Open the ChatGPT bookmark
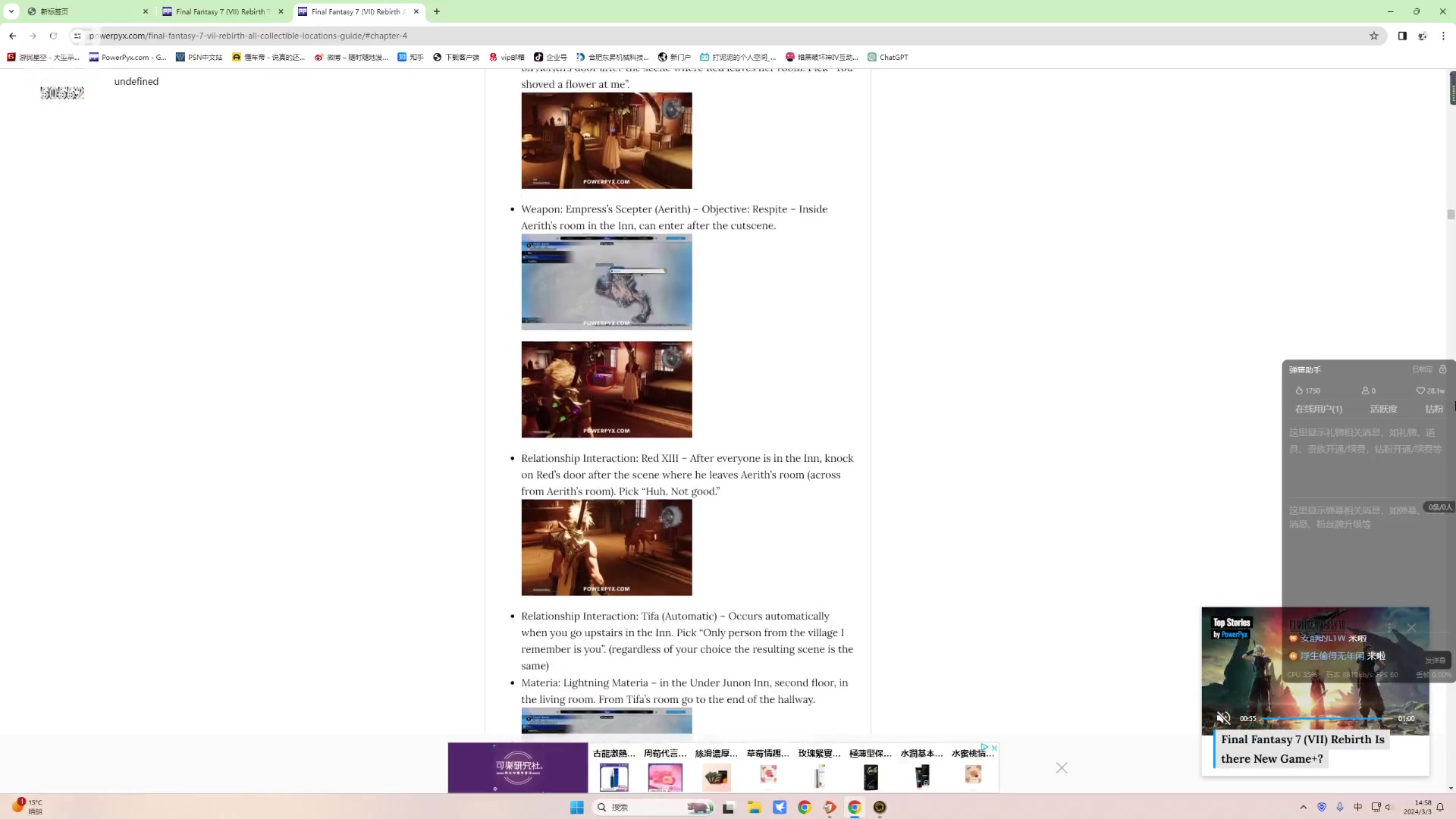 (888, 57)
